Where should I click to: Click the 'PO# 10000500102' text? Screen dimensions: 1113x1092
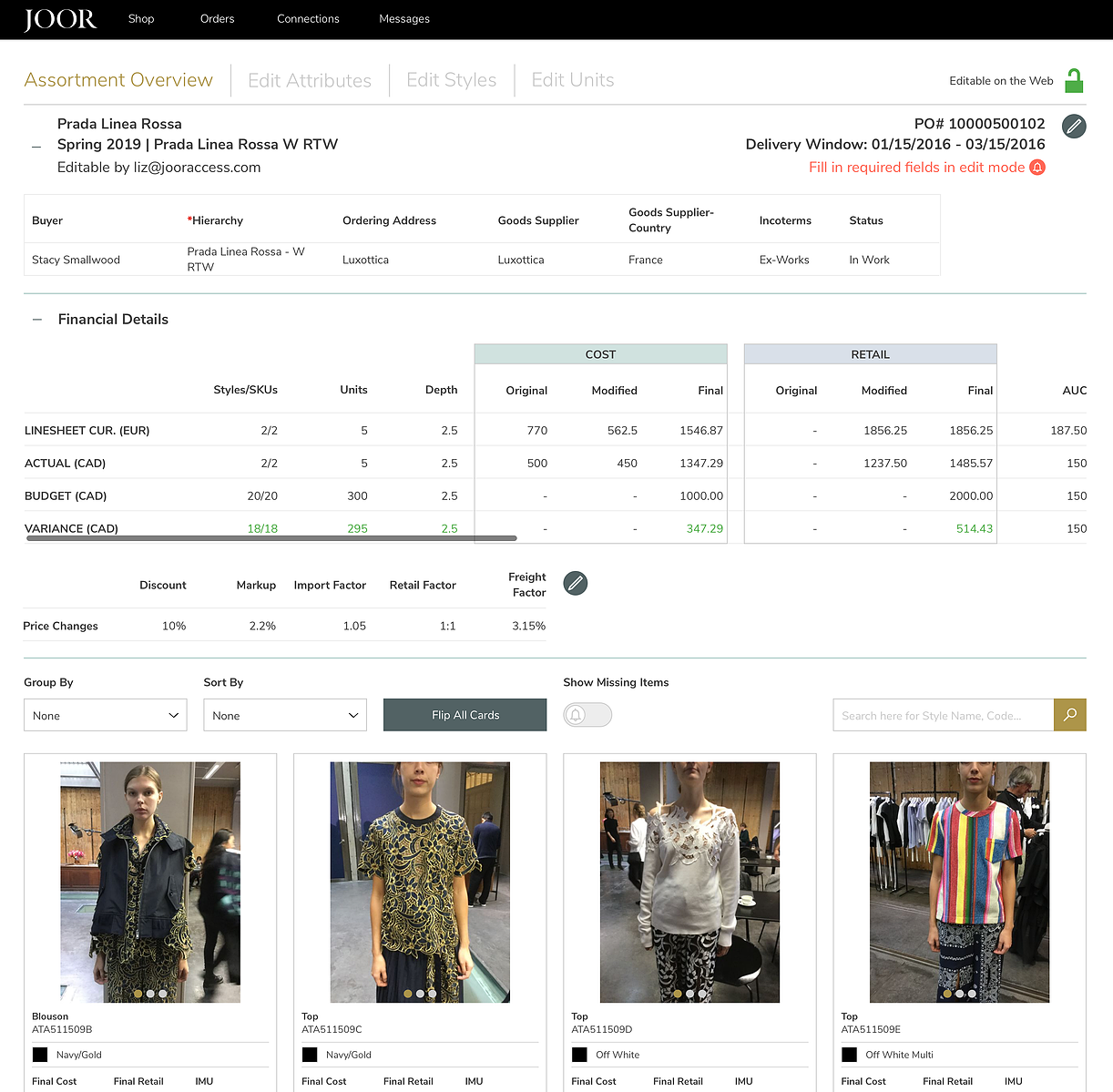click(979, 124)
